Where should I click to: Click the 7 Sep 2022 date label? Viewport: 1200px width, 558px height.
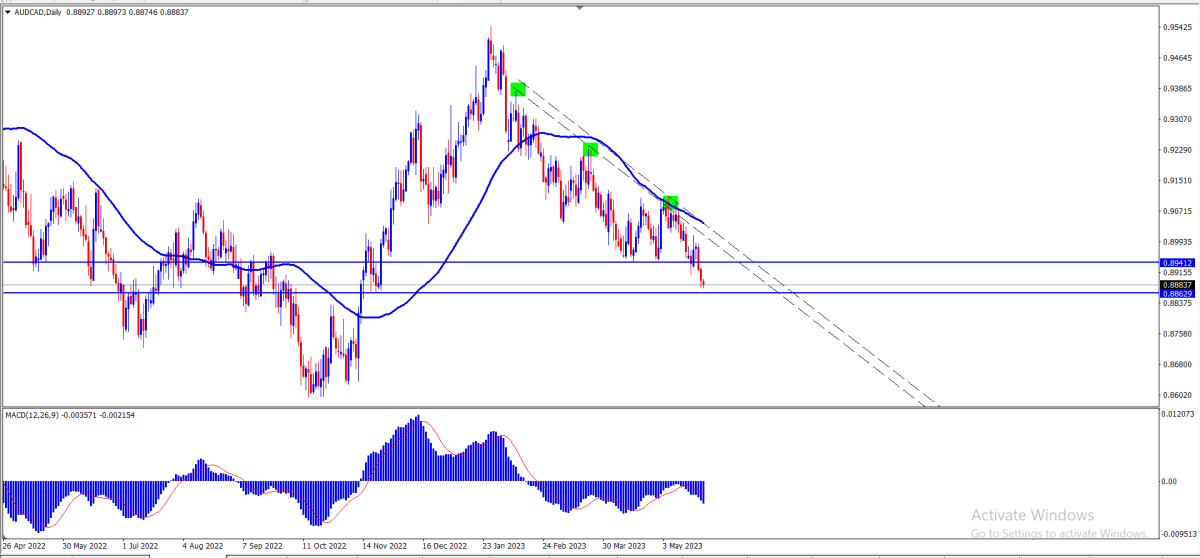(264, 547)
